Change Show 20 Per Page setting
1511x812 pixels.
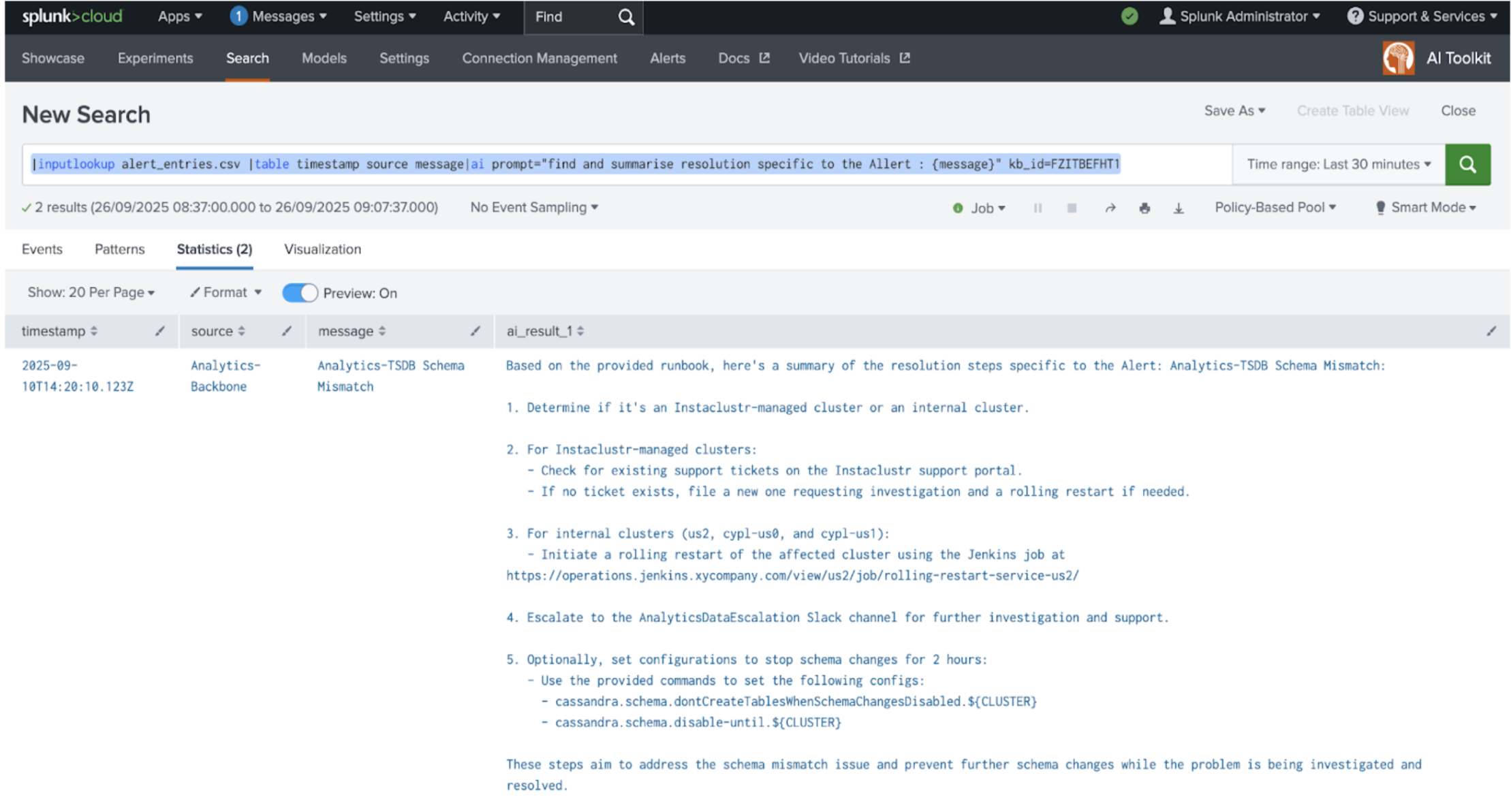pyautogui.click(x=91, y=292)
